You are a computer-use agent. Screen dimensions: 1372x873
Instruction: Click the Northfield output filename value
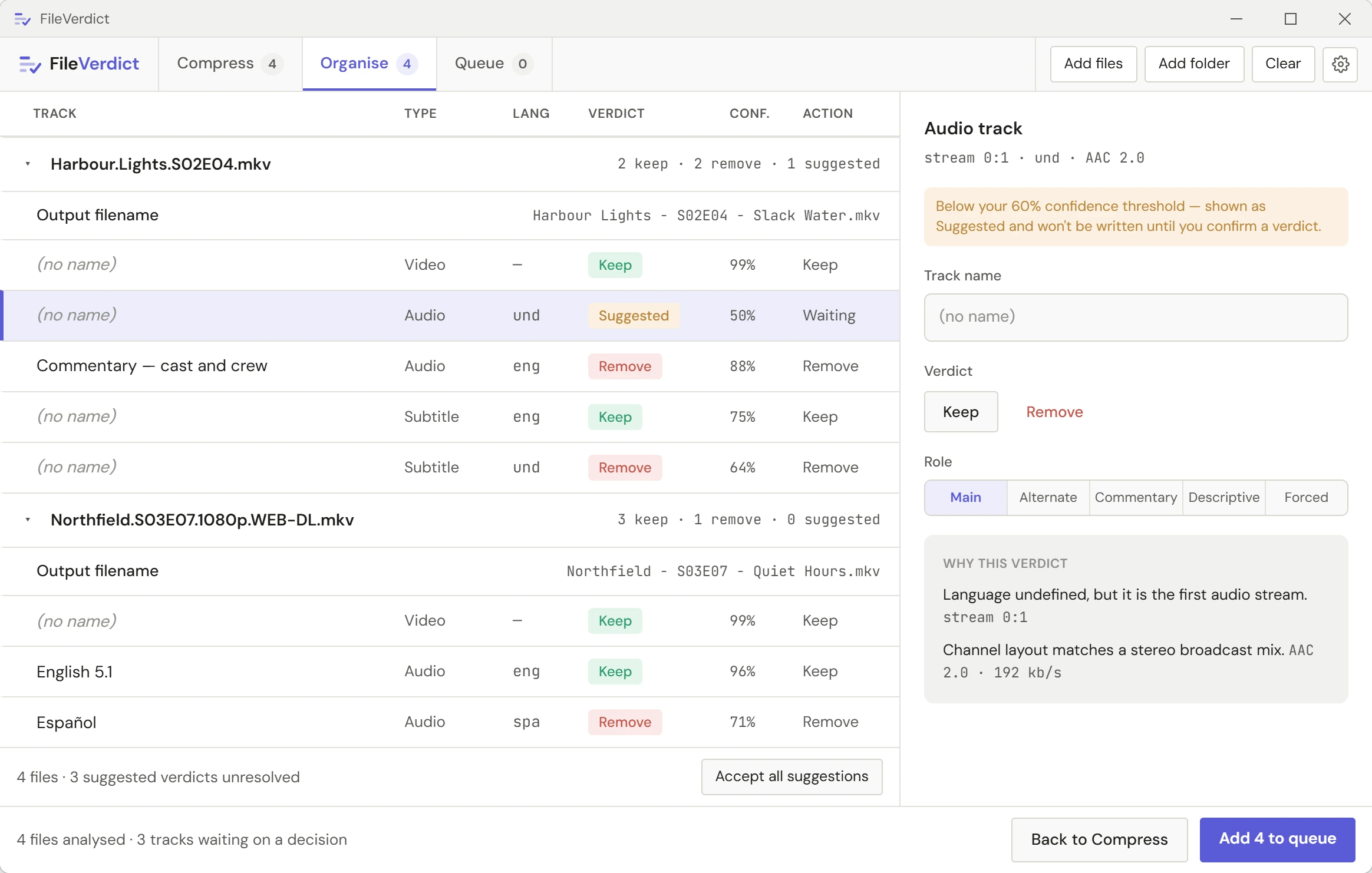point(723,571)
